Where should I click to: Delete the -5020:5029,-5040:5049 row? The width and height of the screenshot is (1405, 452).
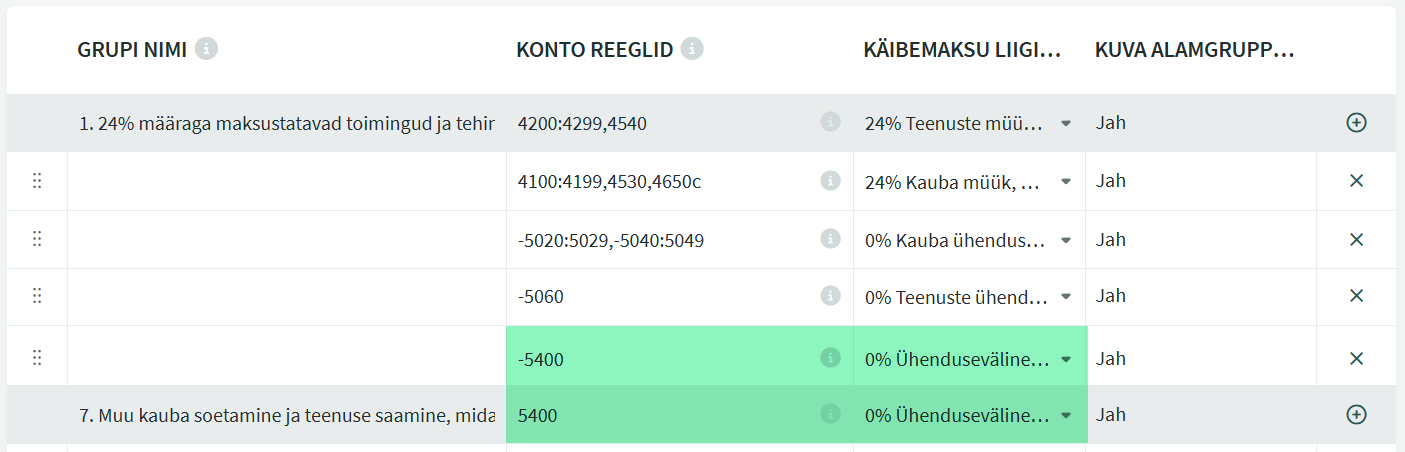1356,240
